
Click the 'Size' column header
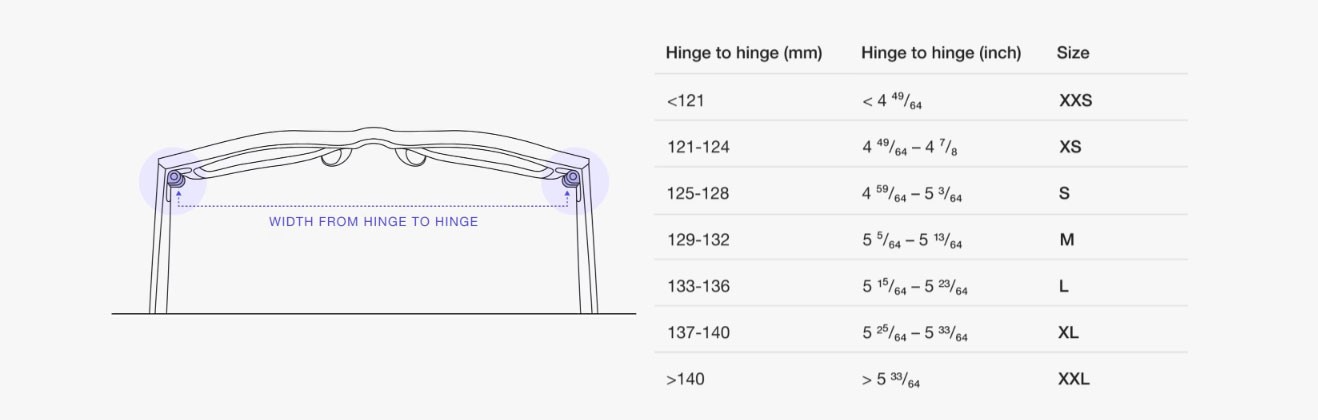(1073, 53)
